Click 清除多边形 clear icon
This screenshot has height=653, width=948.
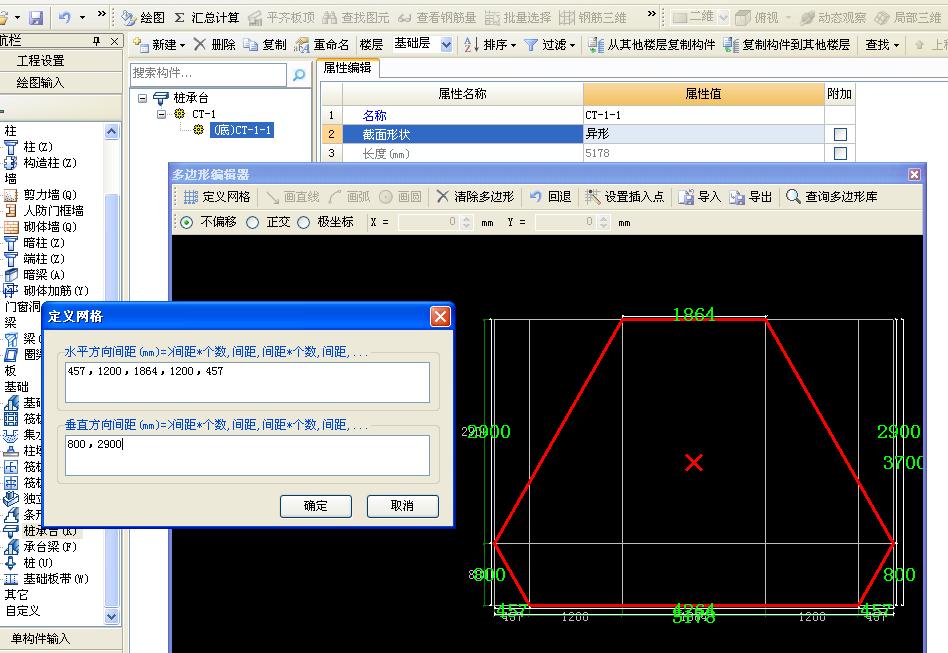pyautogui.click(x=443, y=197)
